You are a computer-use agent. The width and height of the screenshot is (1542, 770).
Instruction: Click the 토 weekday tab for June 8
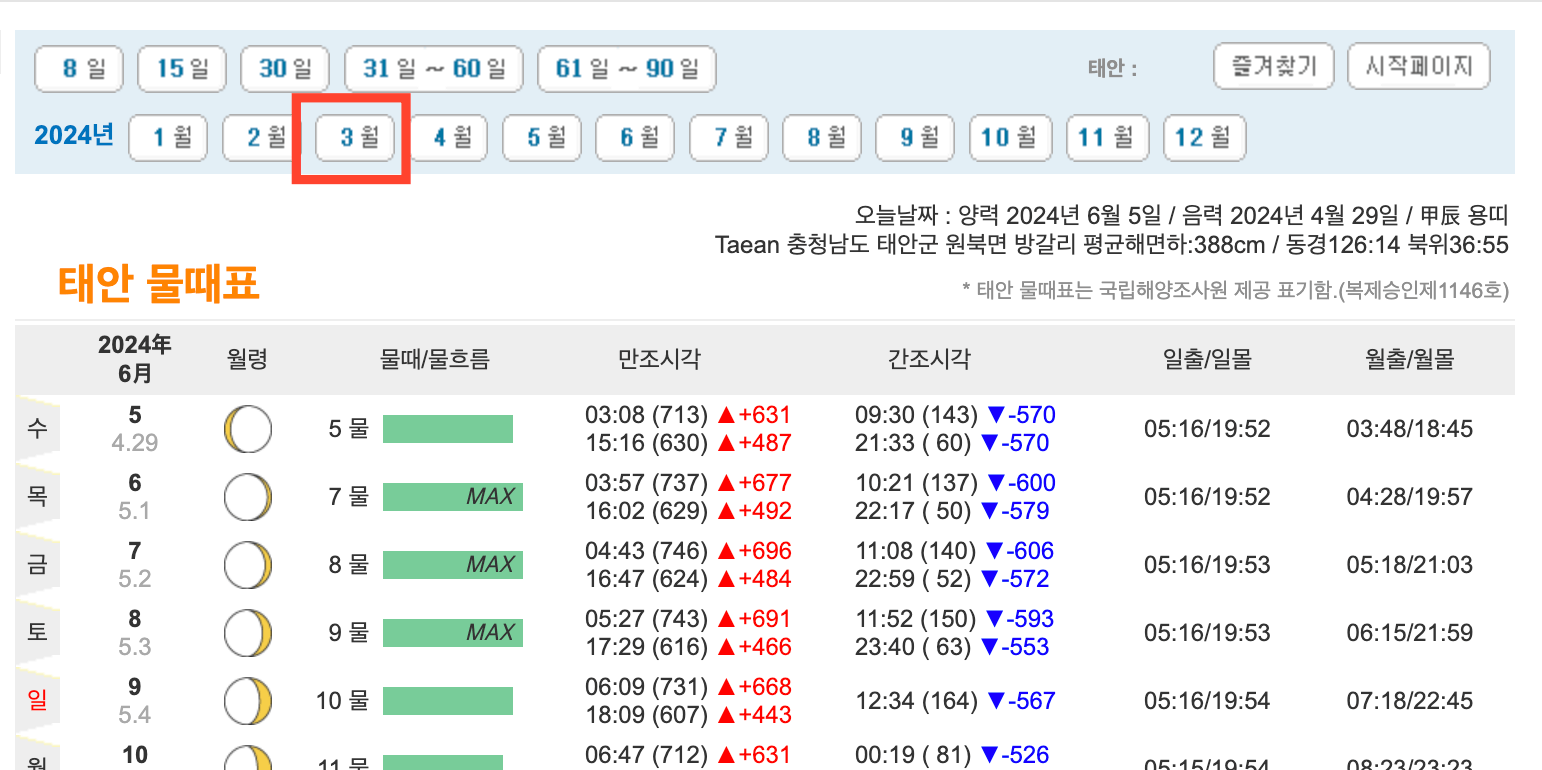click(37, 633)
